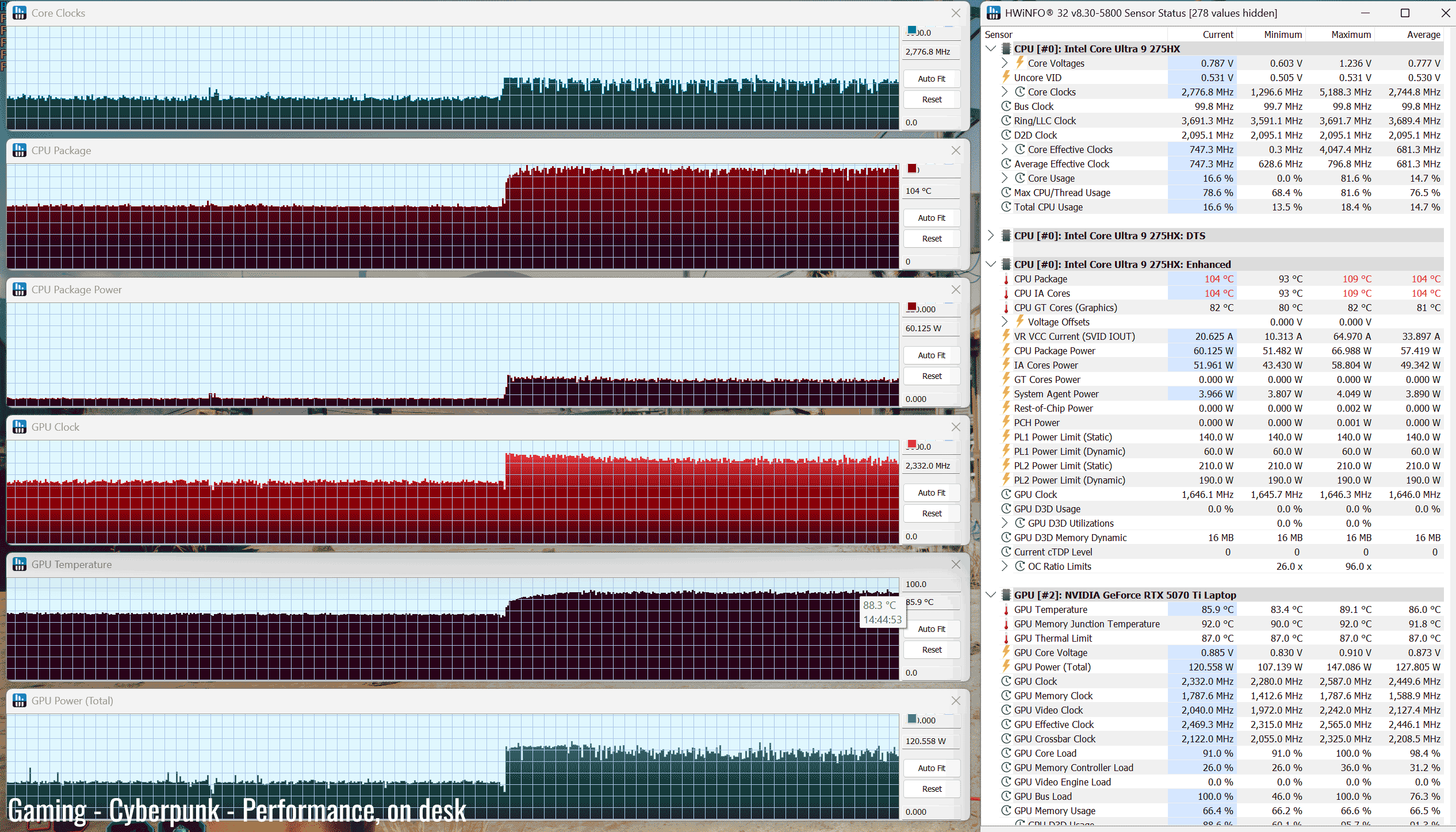The width and height of the screenshot is (1456, 832).
Task: Expand the OC Ratio Limits entry
Action: 1005,566
